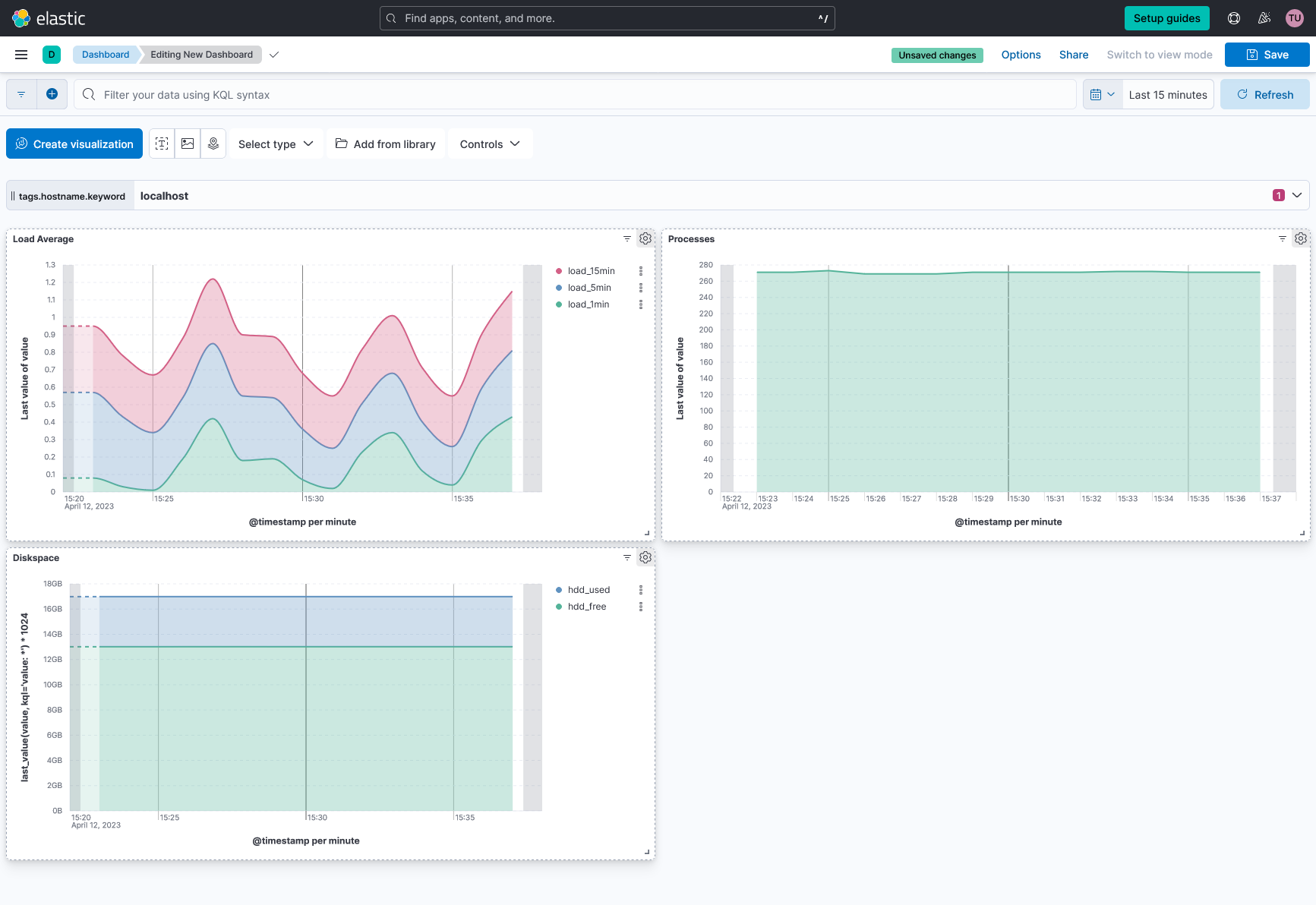
Task: Open the date quick menu calendar dropdown
Action: (1103, 94)
